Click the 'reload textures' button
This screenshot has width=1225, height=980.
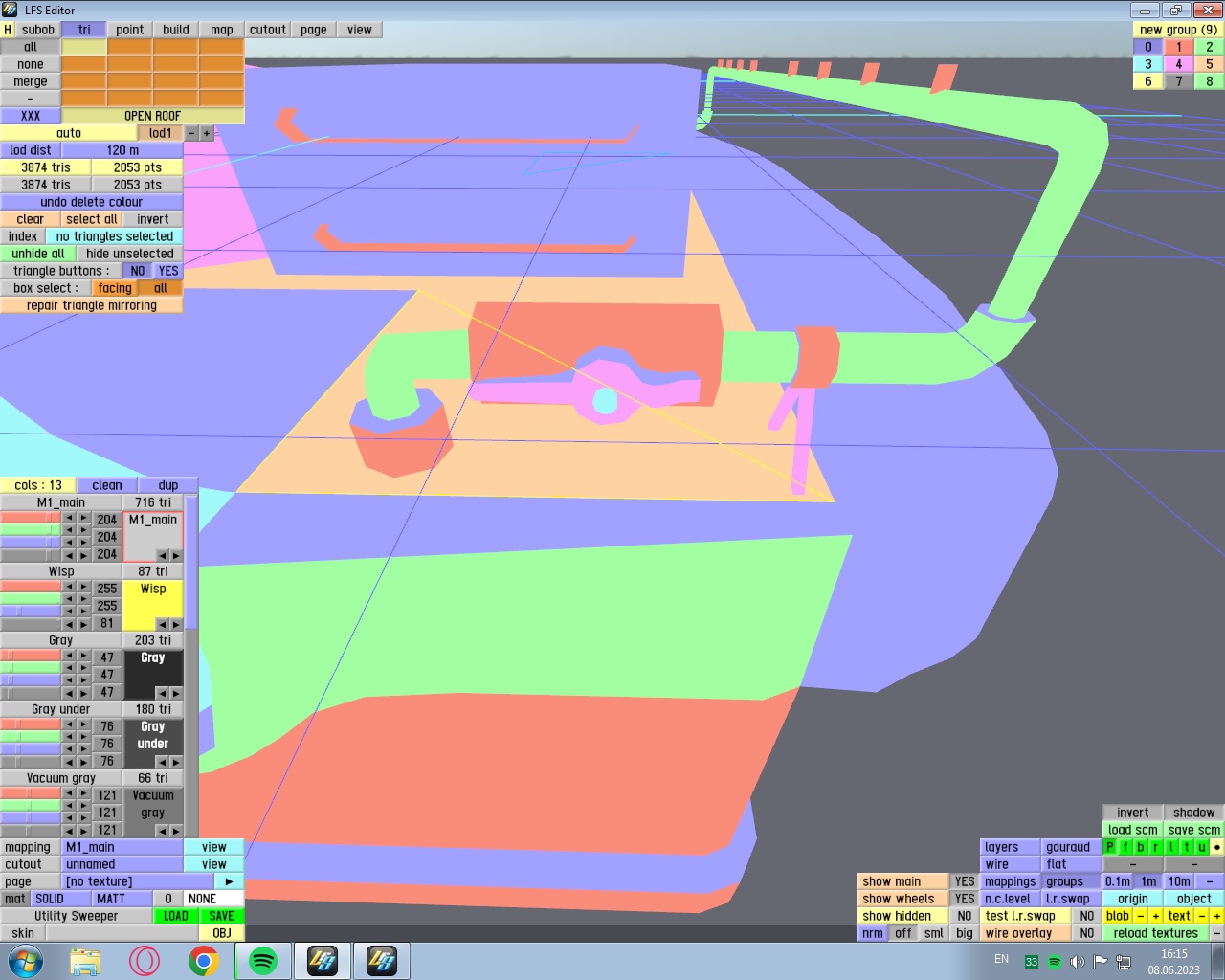click(x=1156, y=933)
